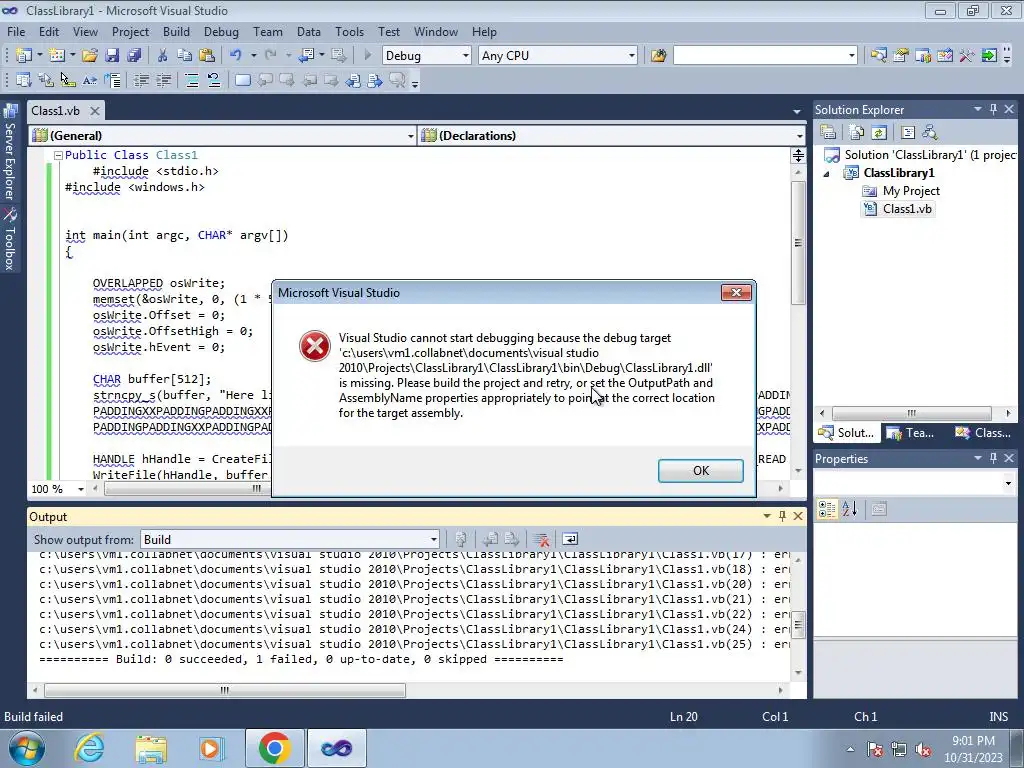Switch Properties grid to Categorized view
Viewport: 1024px width, 768px height.
click(827, 509)
